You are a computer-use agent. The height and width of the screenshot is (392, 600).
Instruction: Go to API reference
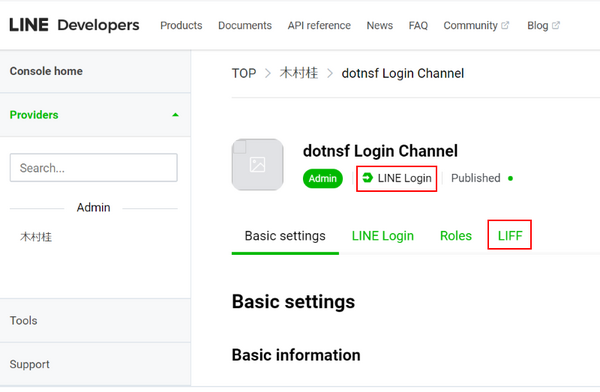point(319,25)
